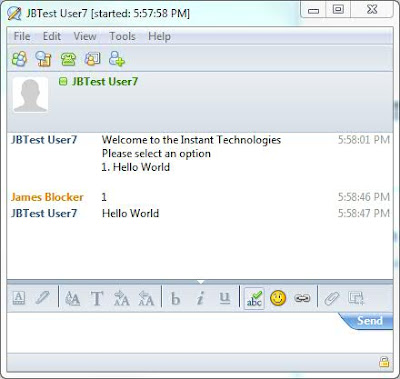This screenshot has width=400, height=379.
Task: Click the screen capture icon
Action: 356,298
